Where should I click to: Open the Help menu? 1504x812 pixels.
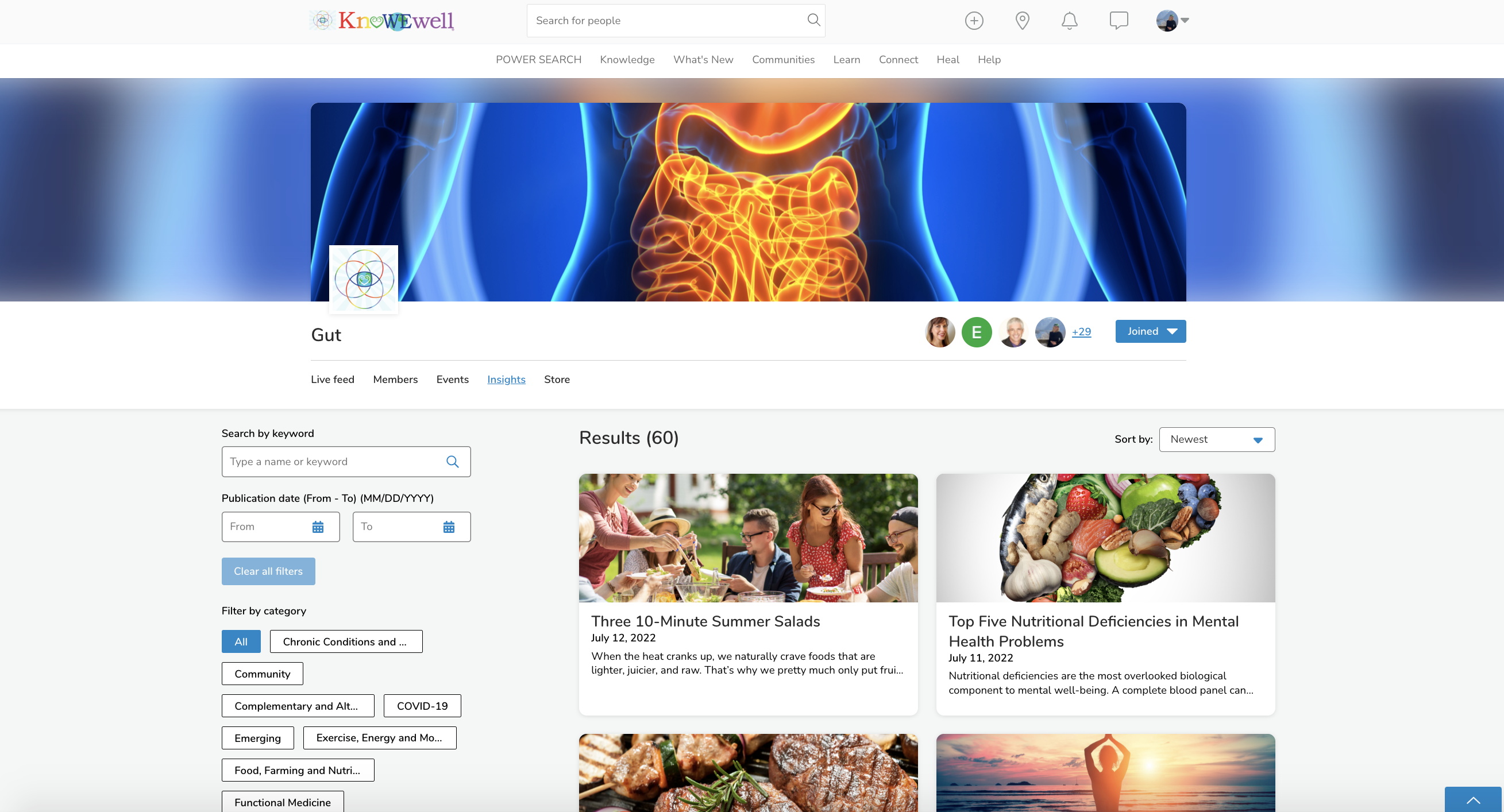click(989, 60)
